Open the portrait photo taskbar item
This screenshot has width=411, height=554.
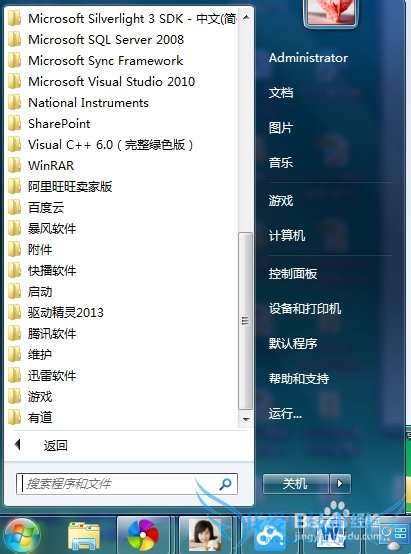[205, 535]
